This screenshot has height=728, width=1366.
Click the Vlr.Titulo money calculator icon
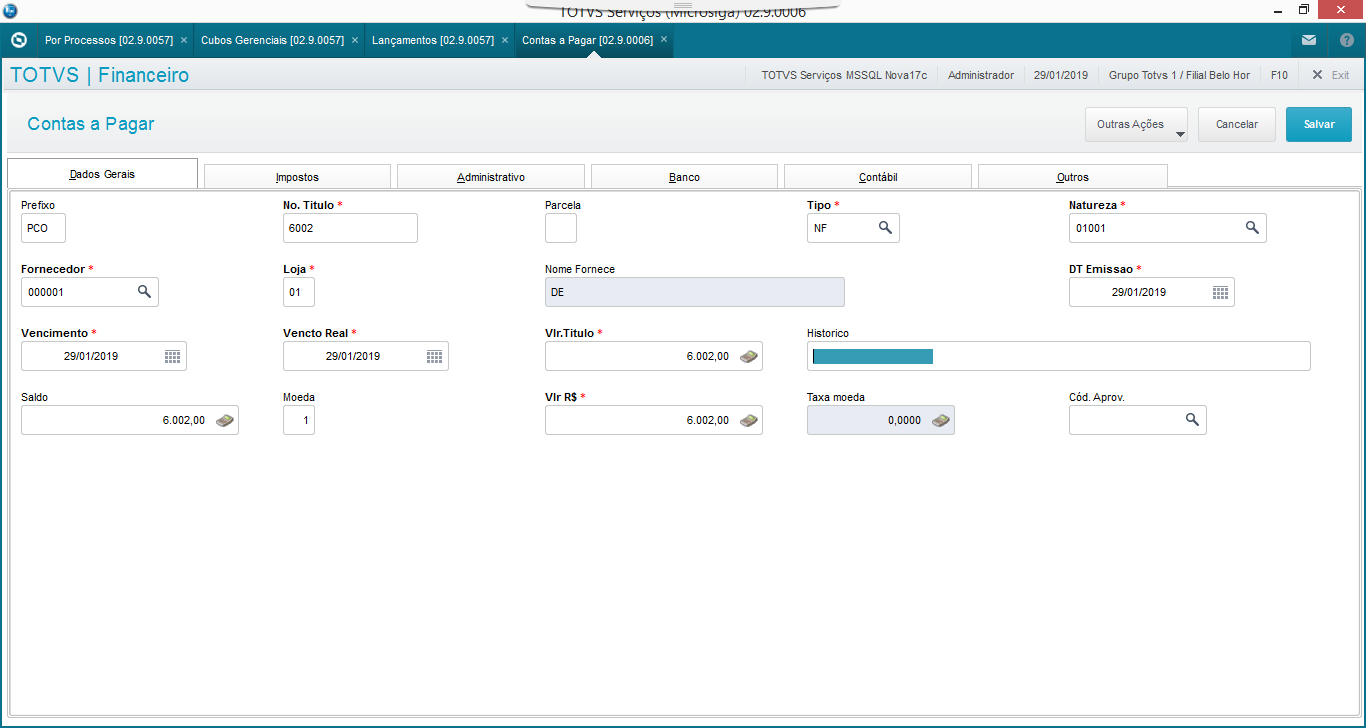pos(749,356)
